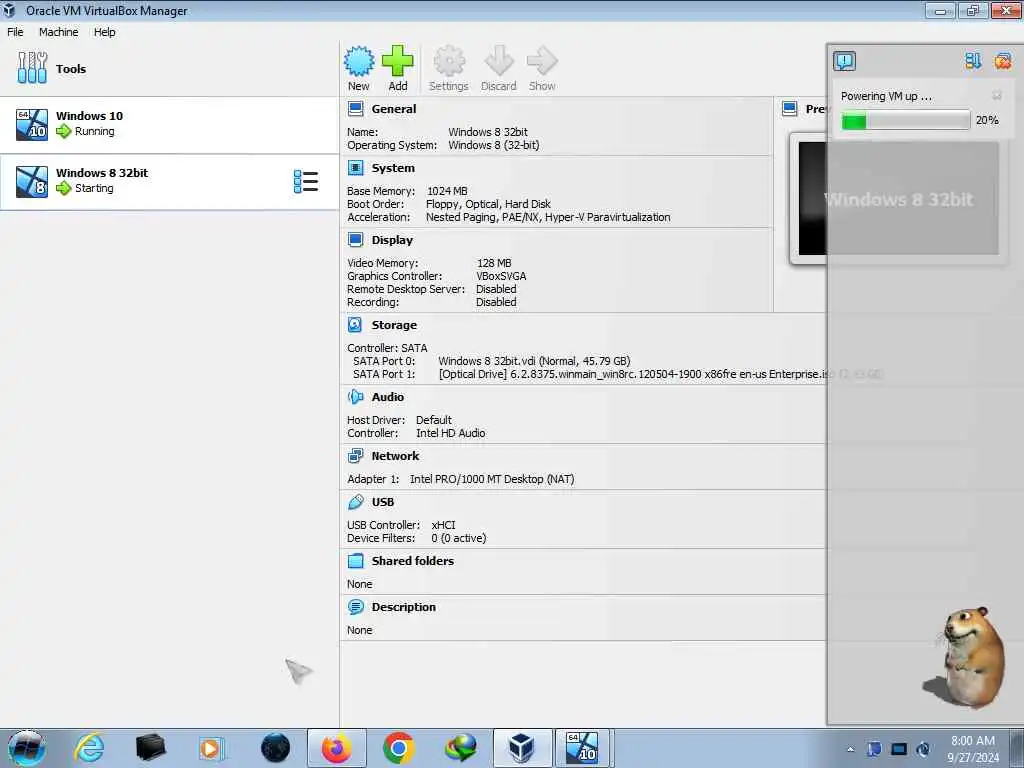The width and height of the screenshot is (1024, 768).
Task: Click the Add machine green plus icon
Action: click(x=398, y=61)
